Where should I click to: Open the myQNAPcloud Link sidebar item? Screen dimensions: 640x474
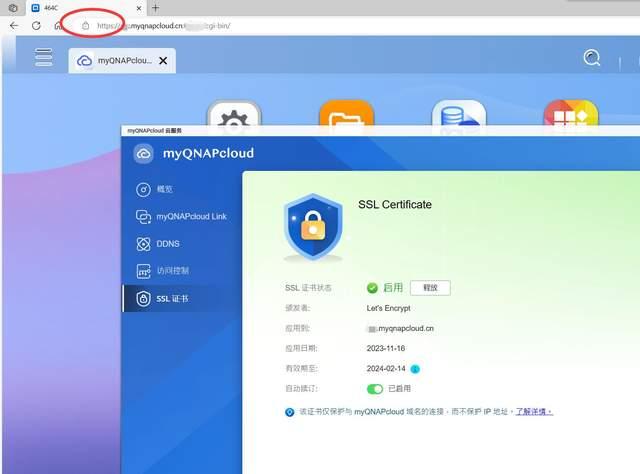[x=181, y=216]
